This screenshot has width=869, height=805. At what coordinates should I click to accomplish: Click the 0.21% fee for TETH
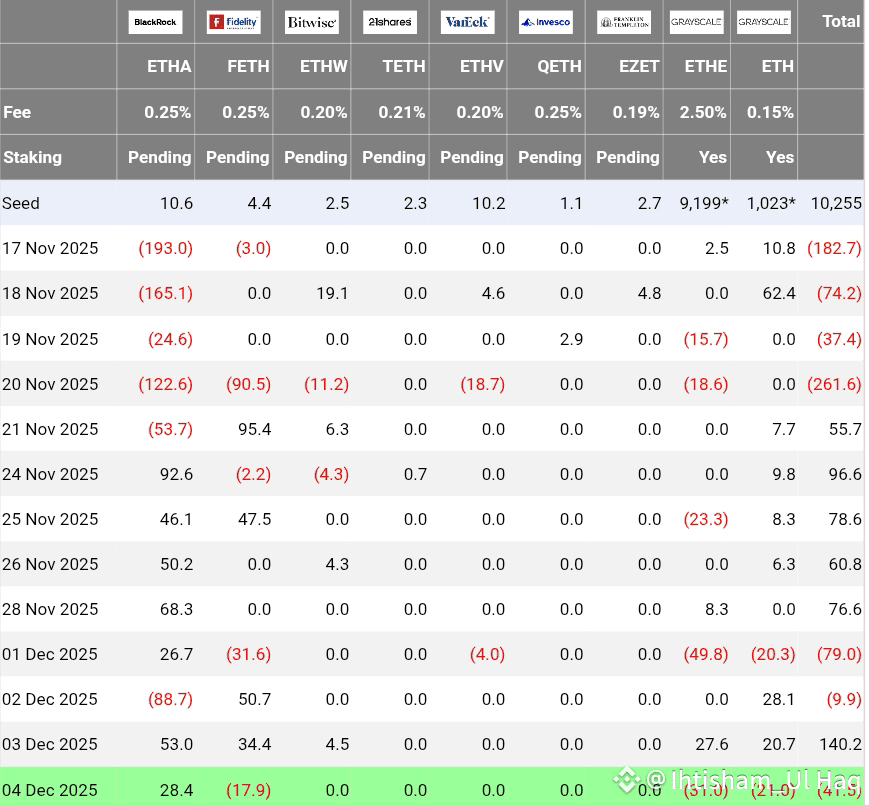coord(402,112)
